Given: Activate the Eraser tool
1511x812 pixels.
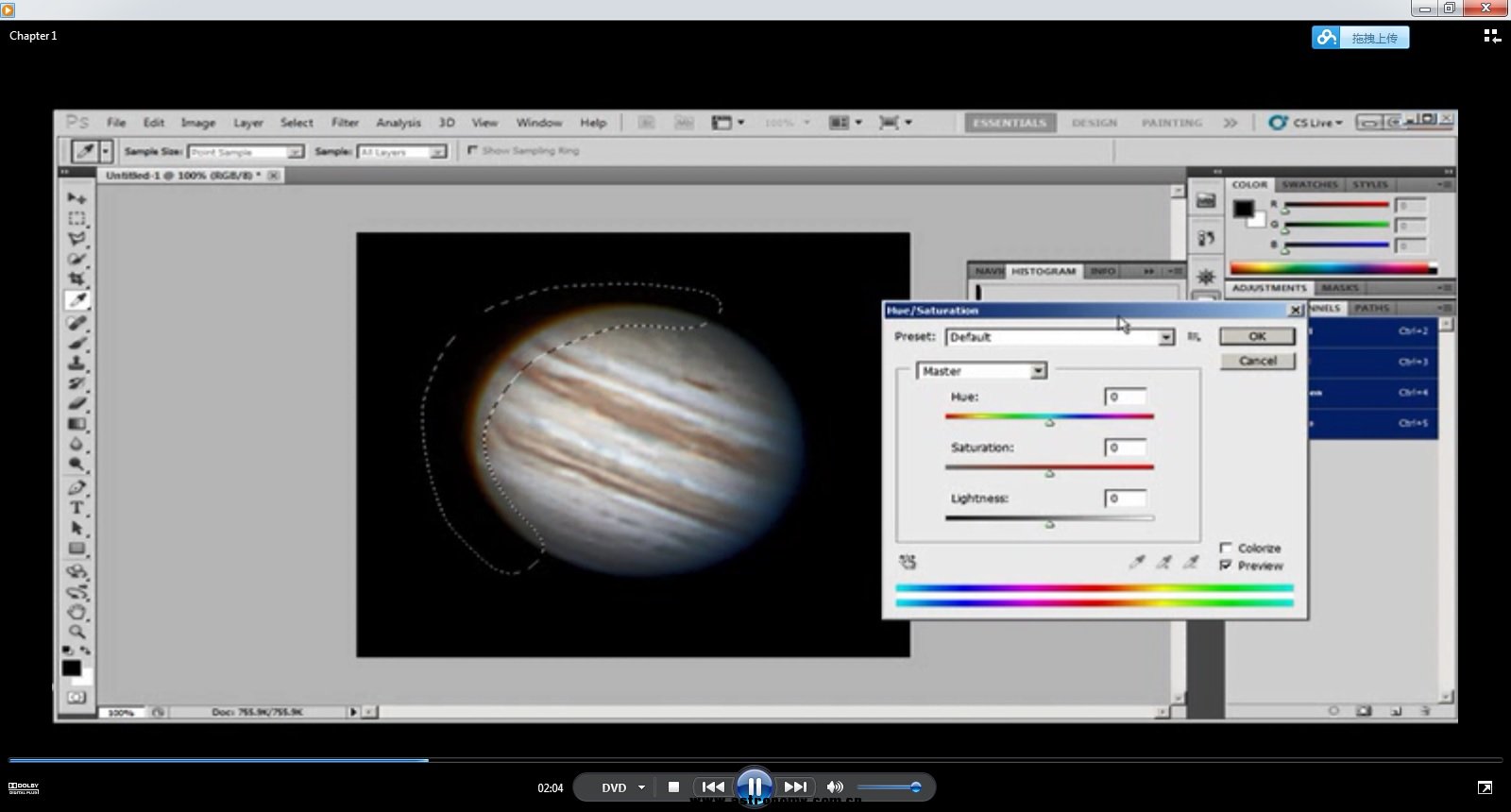Looking at the screenshot, I should [x=76, y=403].
